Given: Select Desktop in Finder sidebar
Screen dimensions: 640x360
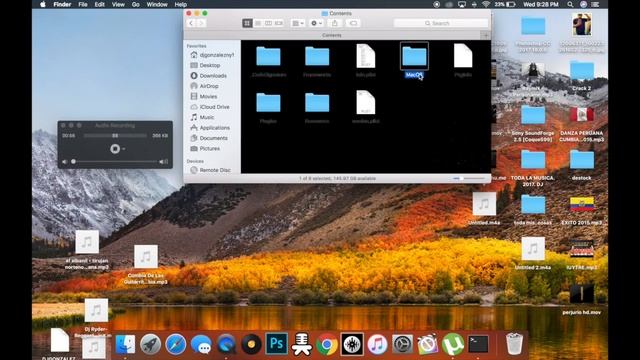Looking at the screenshot, I should 205,65.
